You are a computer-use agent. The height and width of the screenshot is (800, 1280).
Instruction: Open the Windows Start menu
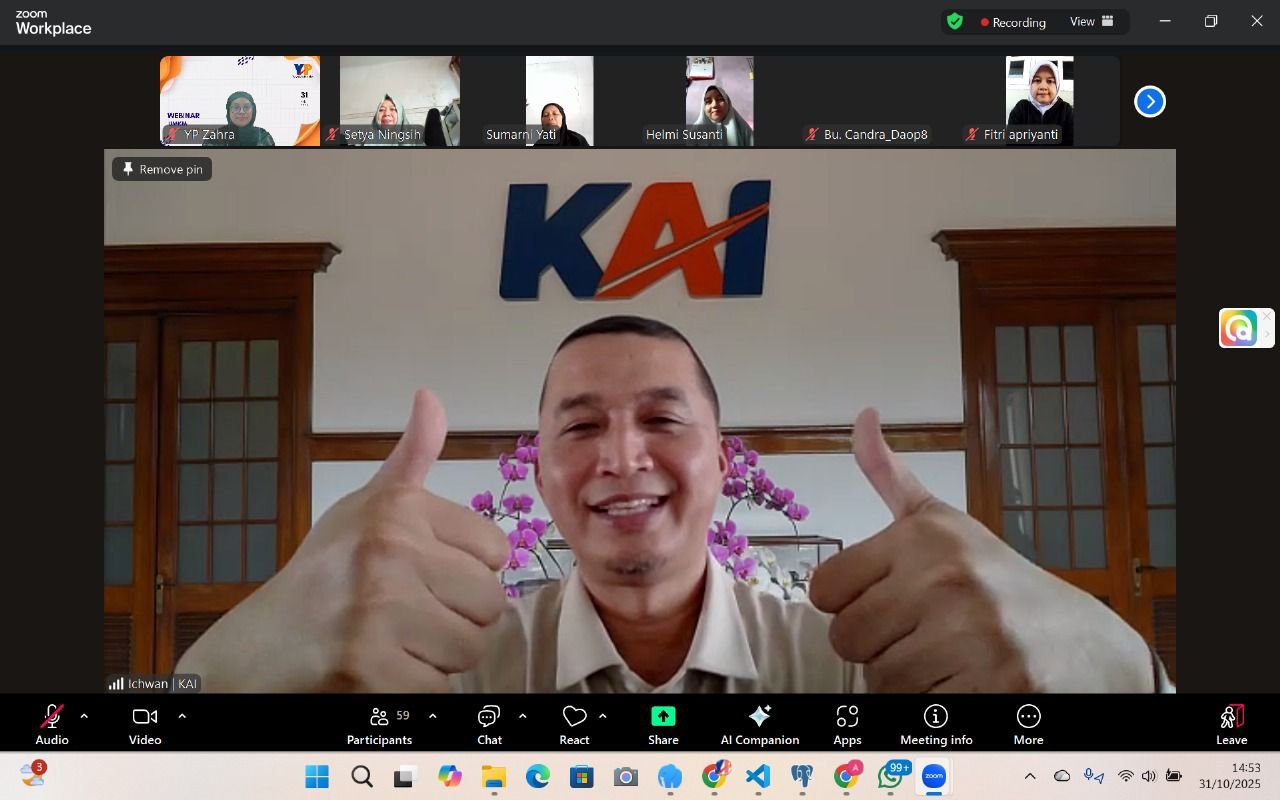click(317, 777)
